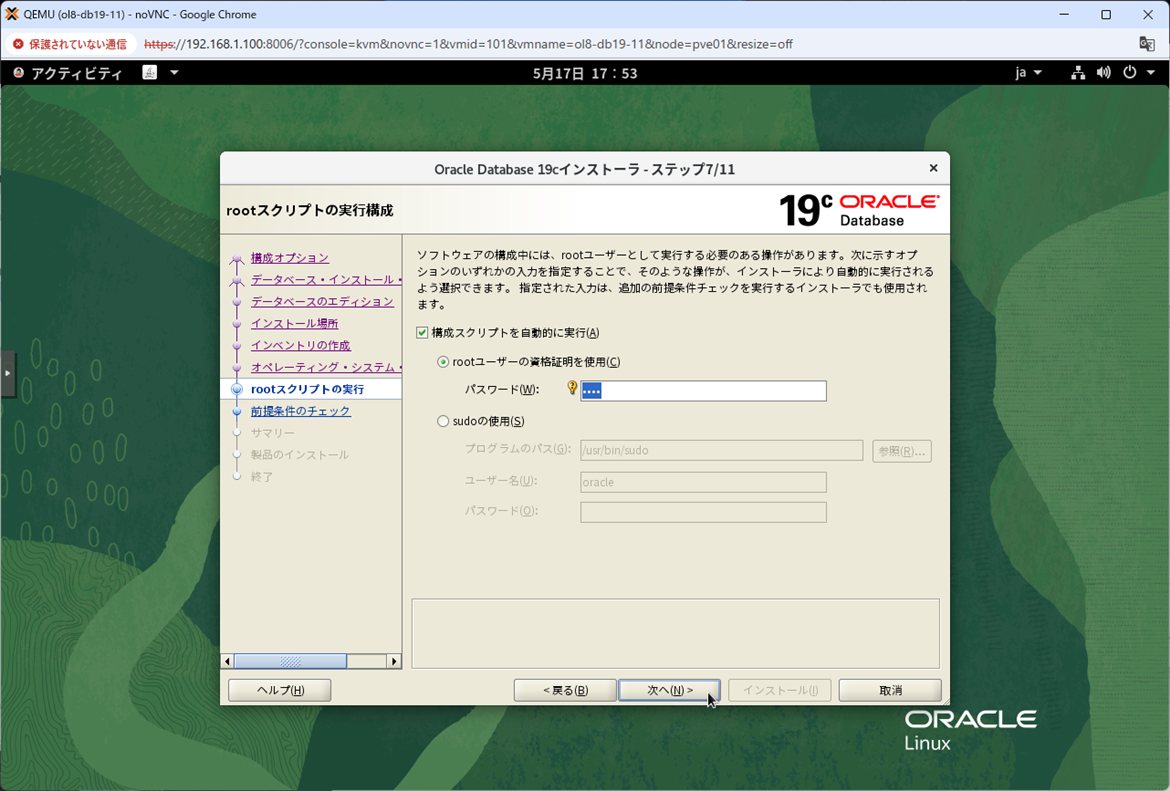Click the ヘルプ button
Viewport: 1170px width, 791px height.
point(280,690)
